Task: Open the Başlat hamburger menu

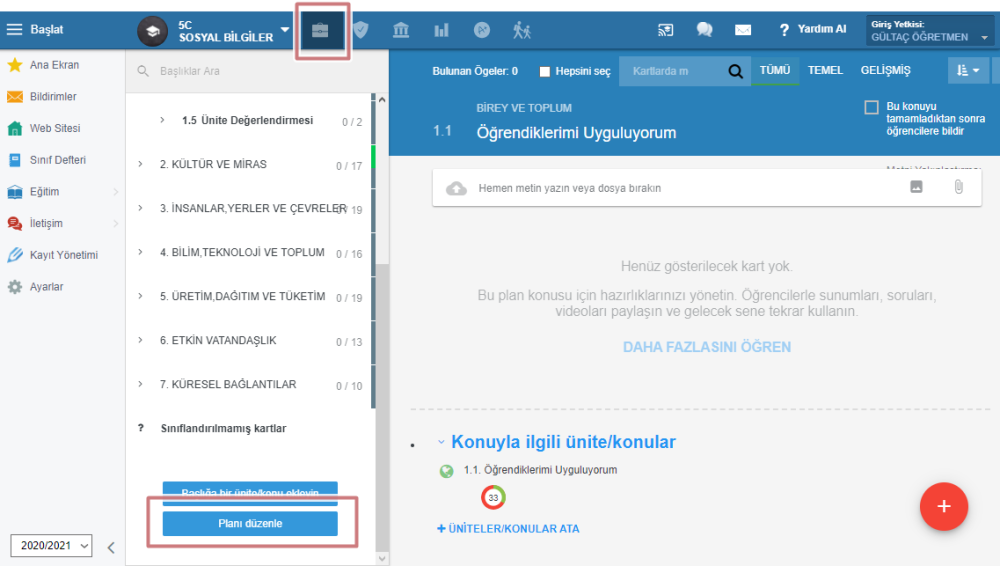Action: [x=14, y=29]
